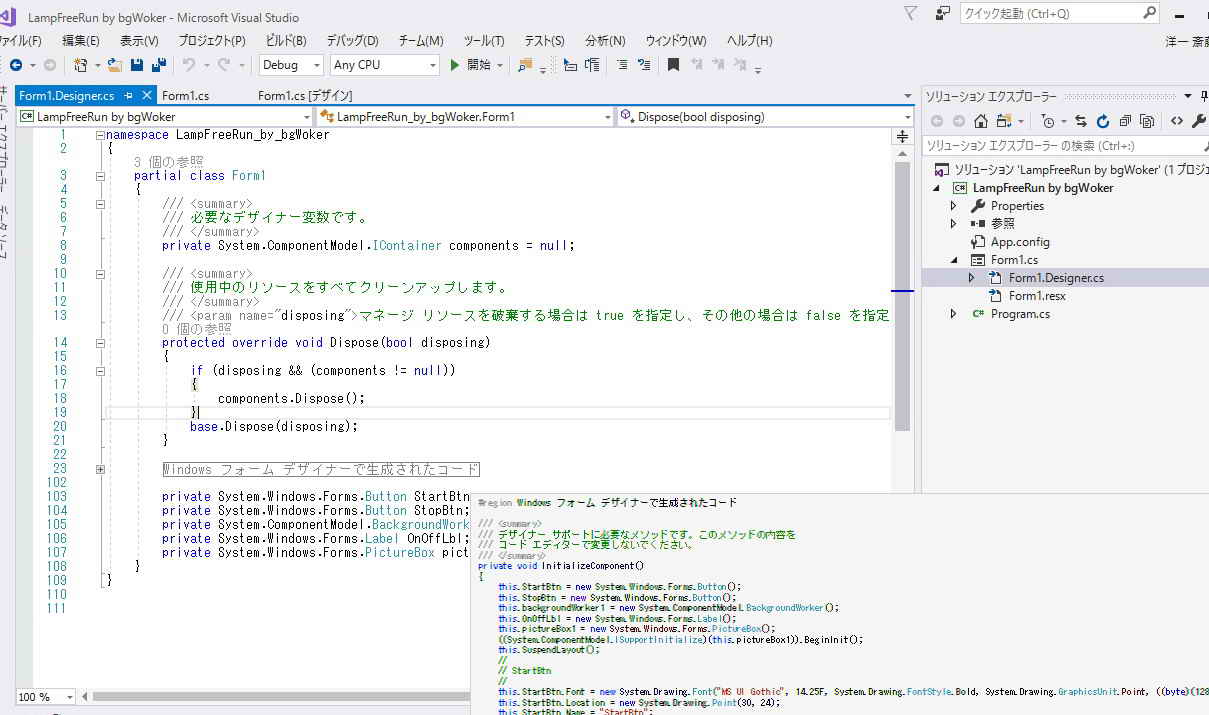Open the ヘルプ(H) menu

pos(749,41)
